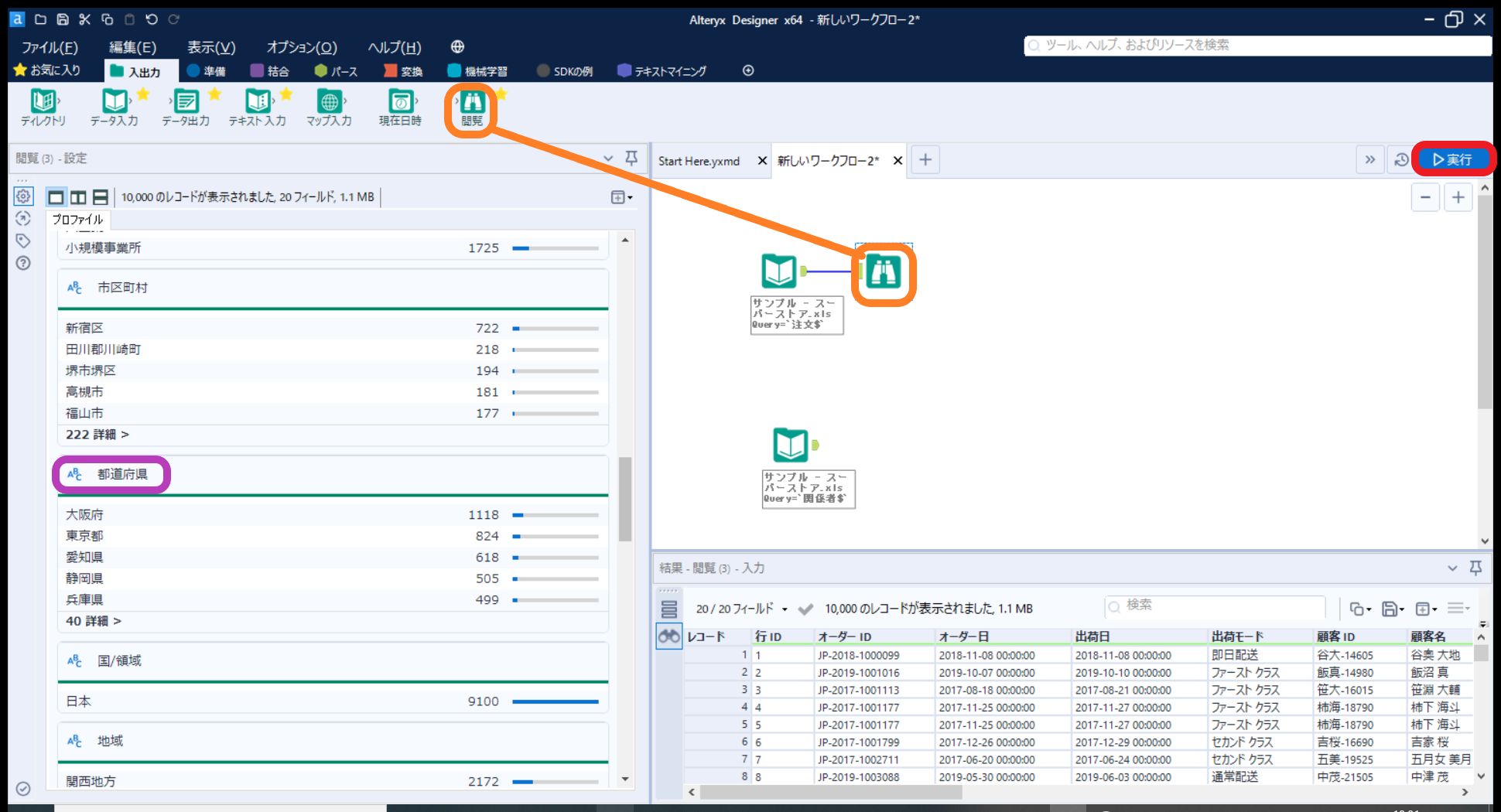Add a tool category with the plus circle
Viewport: 1501px width, 812px height.
tap(748, 71)
